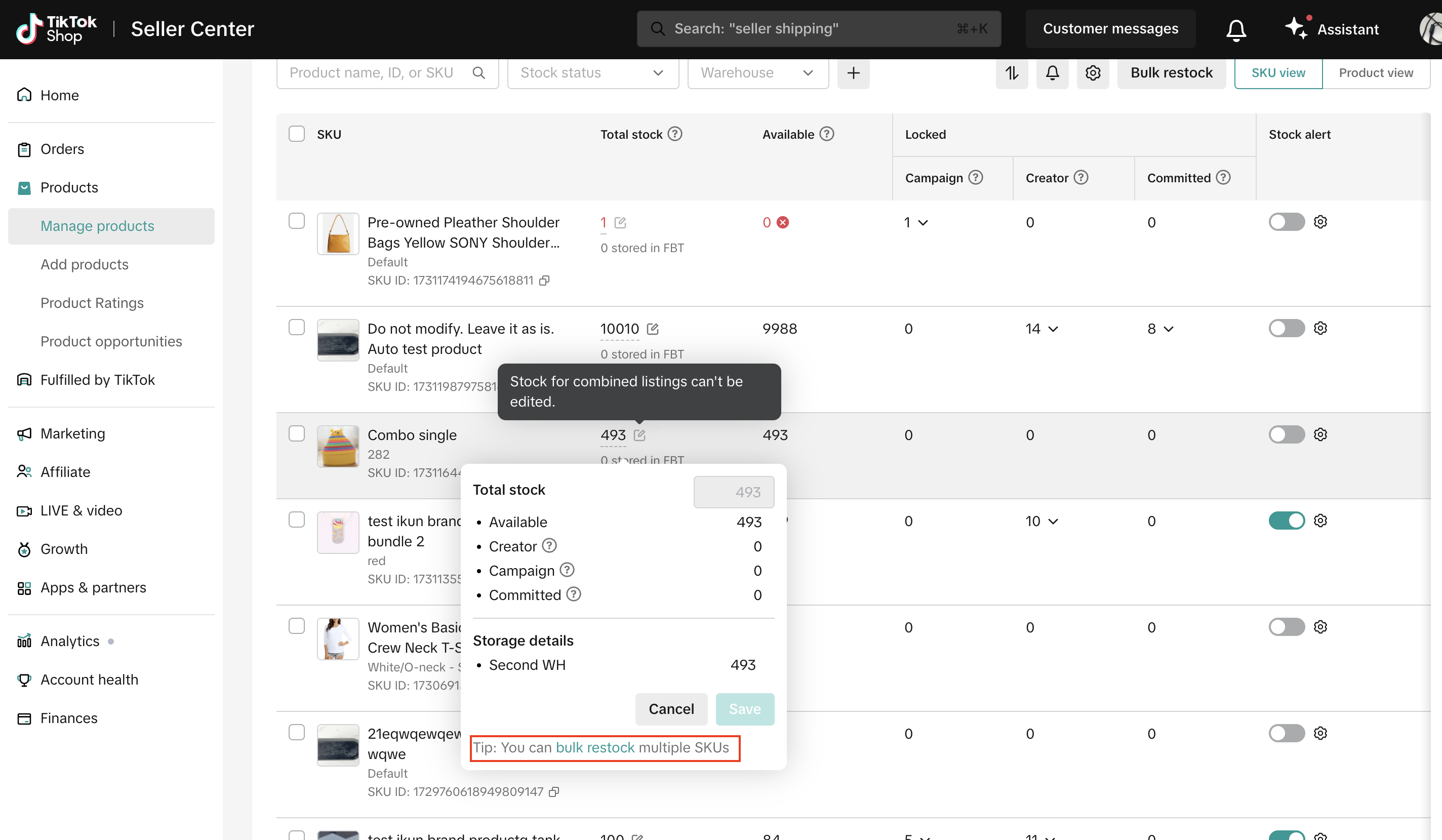Click the plus icon to add filter
The height and width of the screenshot is (840, 1442).
pos(853,73)
